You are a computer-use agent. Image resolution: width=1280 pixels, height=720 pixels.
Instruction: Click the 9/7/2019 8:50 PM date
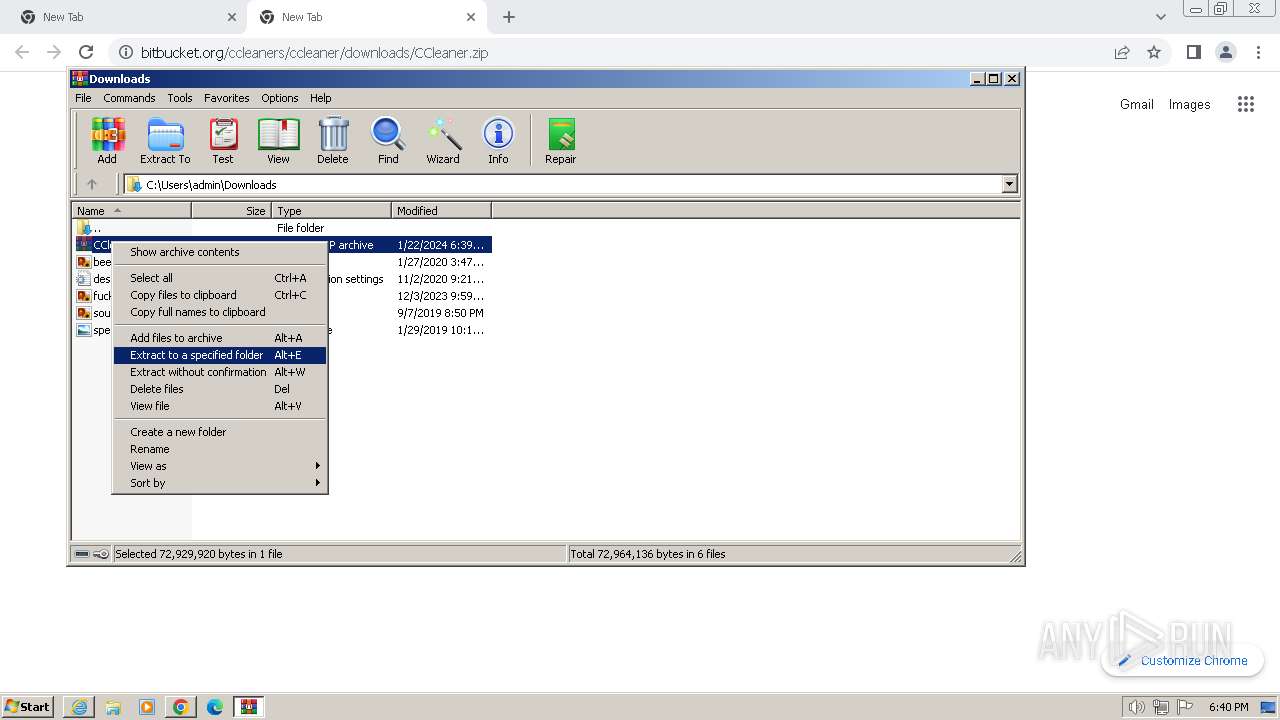pyautogui.click(x=440, y=313)
